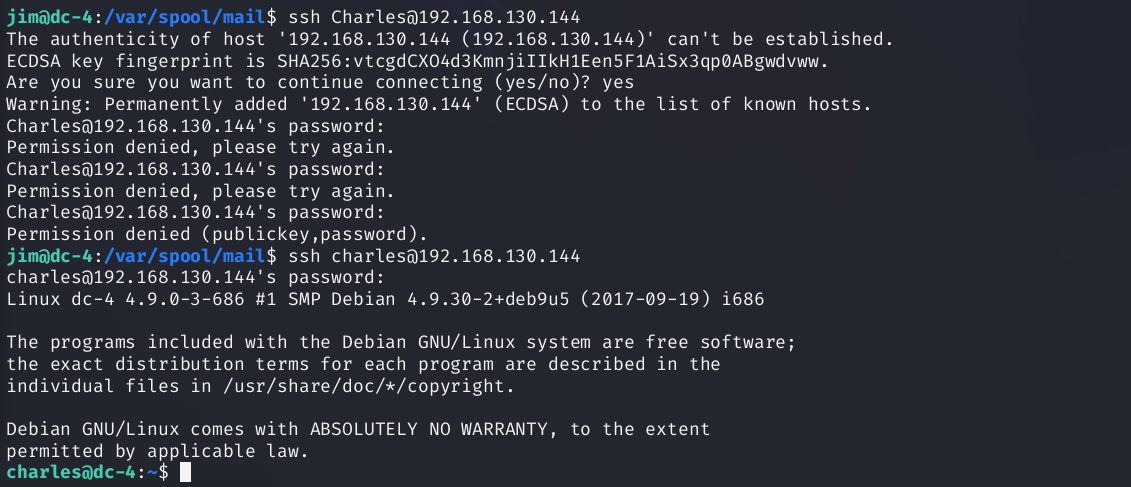Click the 'Permission denied (publickey,password).' line
1131x487 pixels.
(216, 235)
